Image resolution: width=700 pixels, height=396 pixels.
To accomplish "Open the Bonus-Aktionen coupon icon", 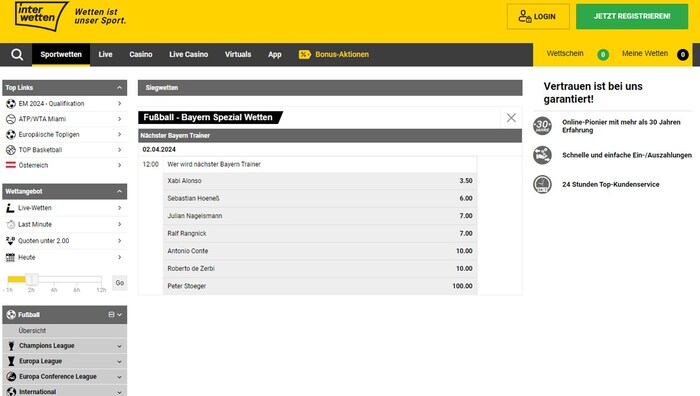I will point(304,54).
